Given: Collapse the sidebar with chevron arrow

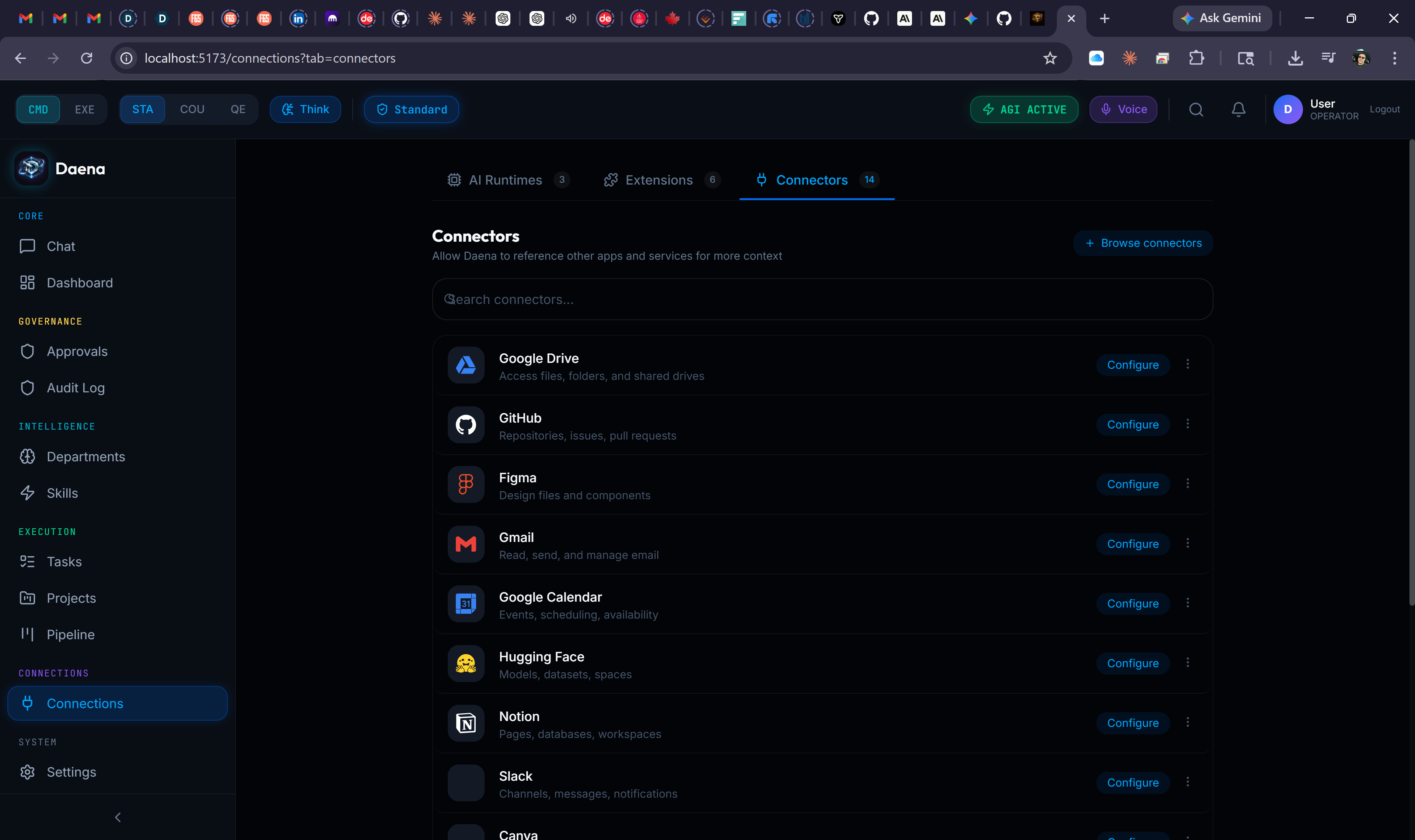Looking at the screenshot, I should (118, 817).
